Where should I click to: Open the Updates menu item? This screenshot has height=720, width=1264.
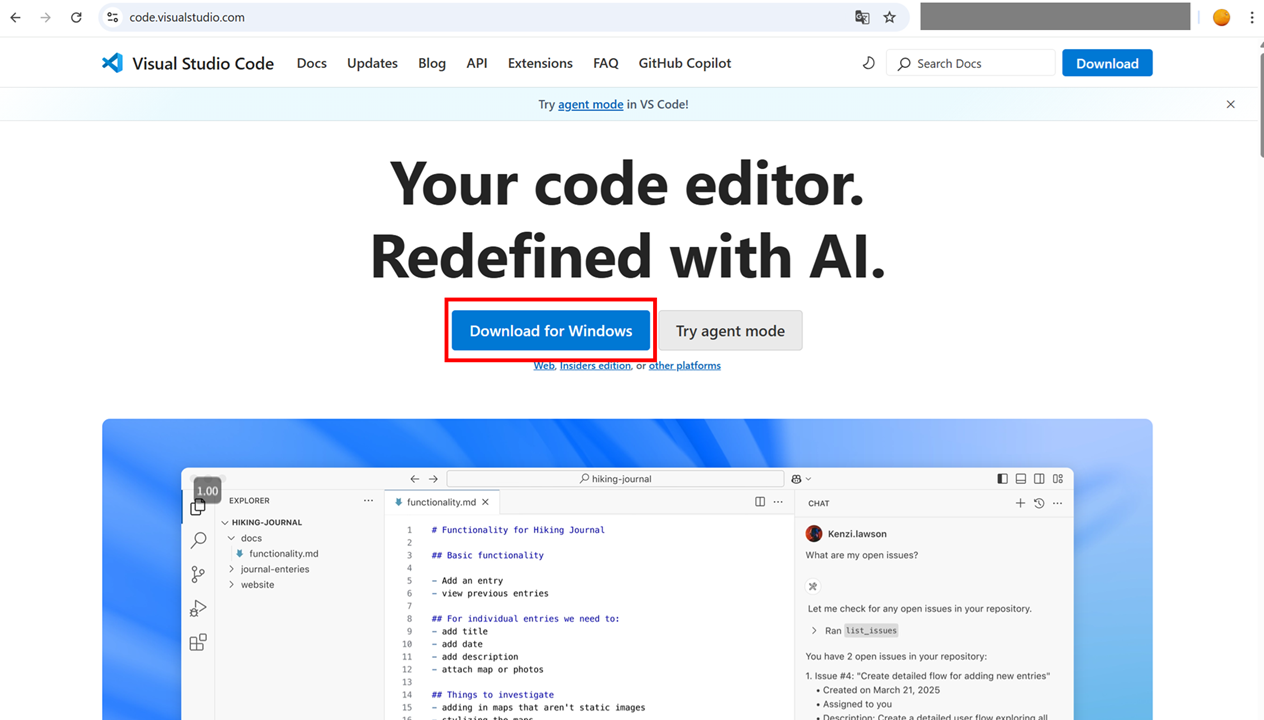[372, 63]
